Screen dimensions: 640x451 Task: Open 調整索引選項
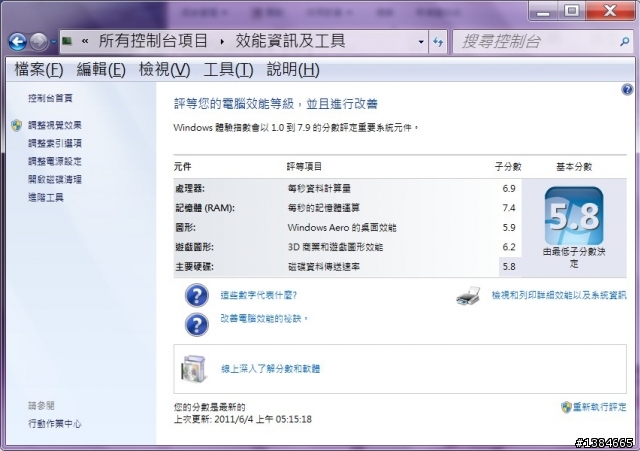pos(55,143)
